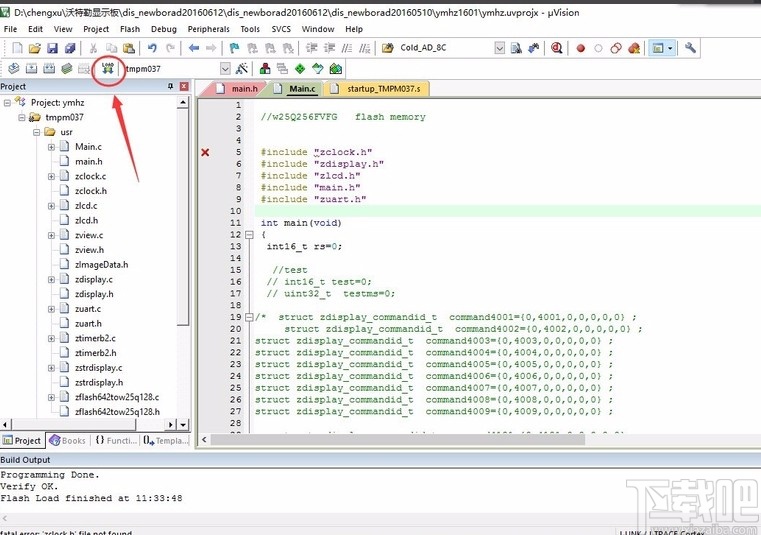761x535 pixels.
Task: Click the project tree horizontal scrollbar
Action: tap(73, 425)
